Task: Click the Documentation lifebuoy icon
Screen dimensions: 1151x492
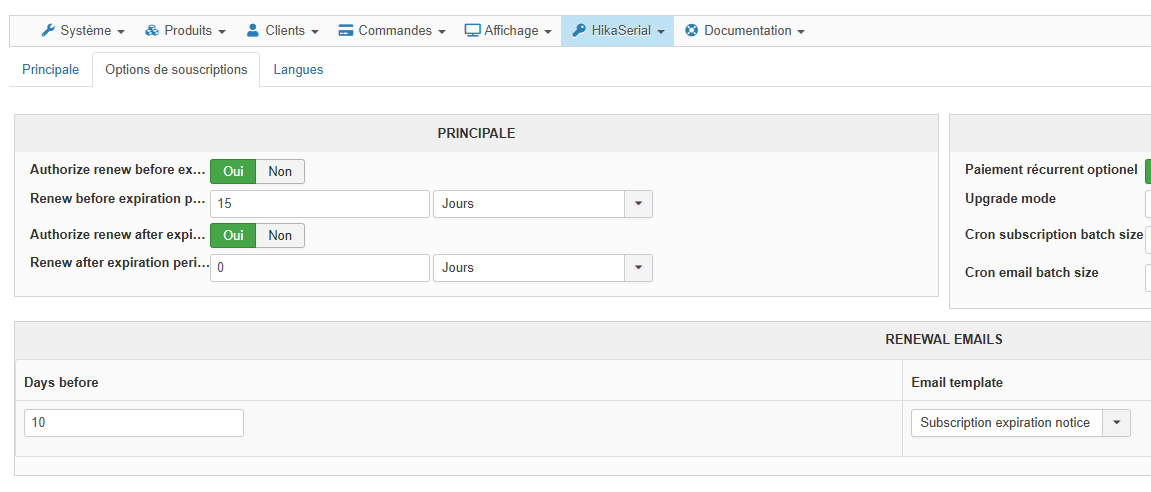Action: pos(692,31)
